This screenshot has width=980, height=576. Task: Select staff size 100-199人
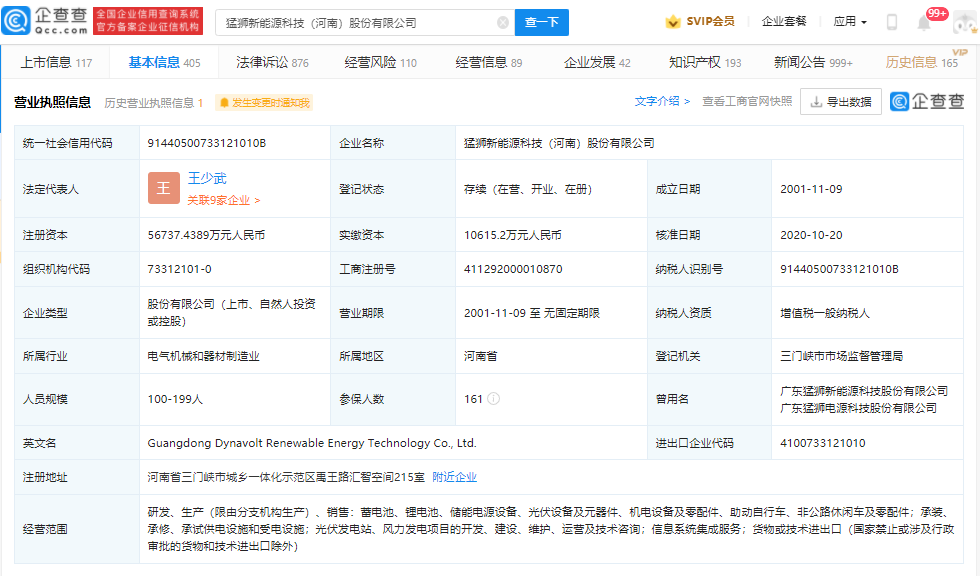coord(175,399)
